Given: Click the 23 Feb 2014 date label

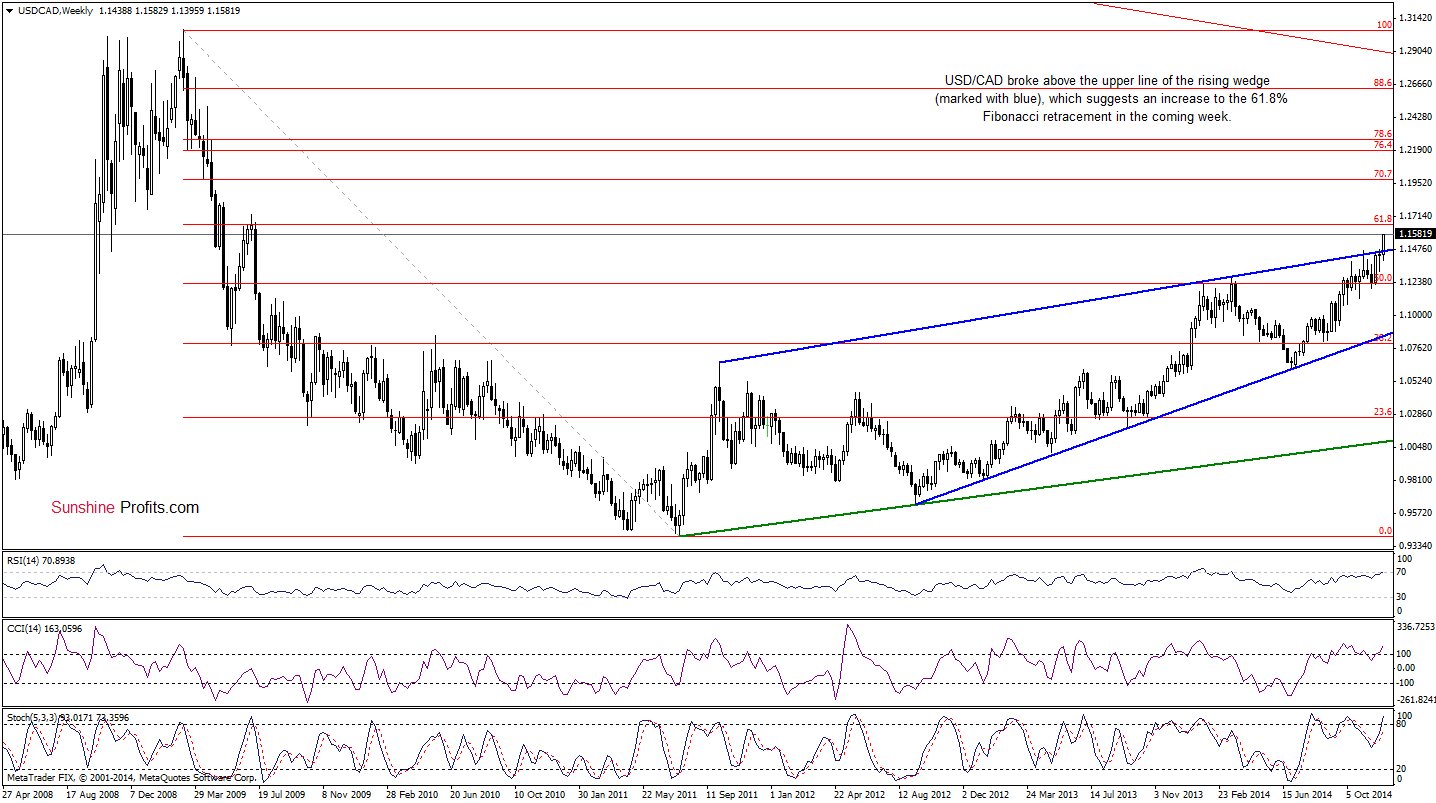Looking at the screenshot, I should 1246,794.
